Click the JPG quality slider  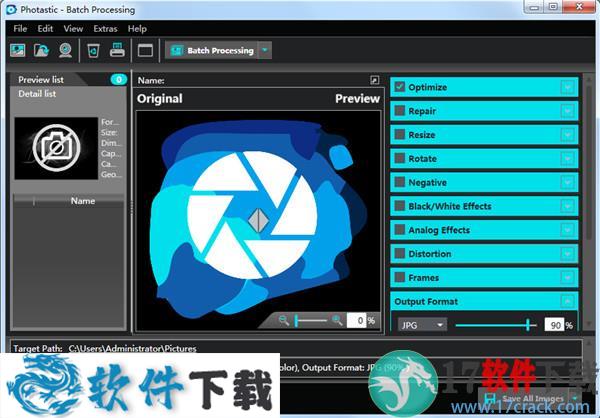[x=496, y=325]
